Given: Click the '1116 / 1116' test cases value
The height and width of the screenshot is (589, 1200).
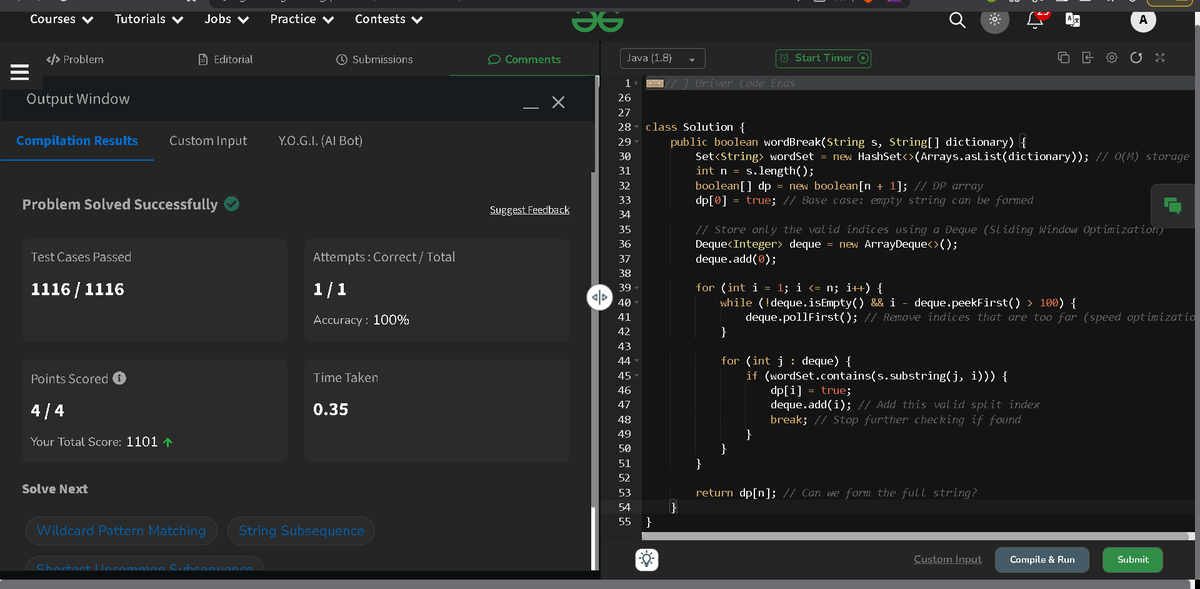Looking at the screenshot, I should pos(78,290).
